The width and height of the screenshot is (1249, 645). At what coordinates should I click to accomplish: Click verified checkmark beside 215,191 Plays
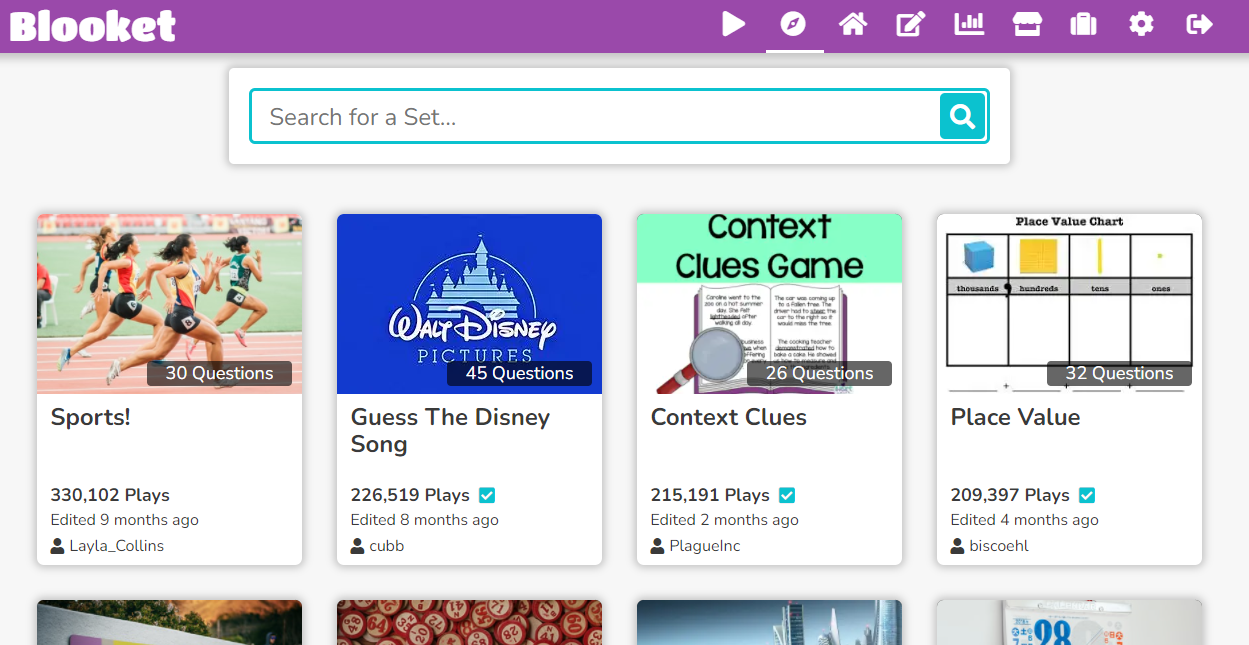click(787, 495)
